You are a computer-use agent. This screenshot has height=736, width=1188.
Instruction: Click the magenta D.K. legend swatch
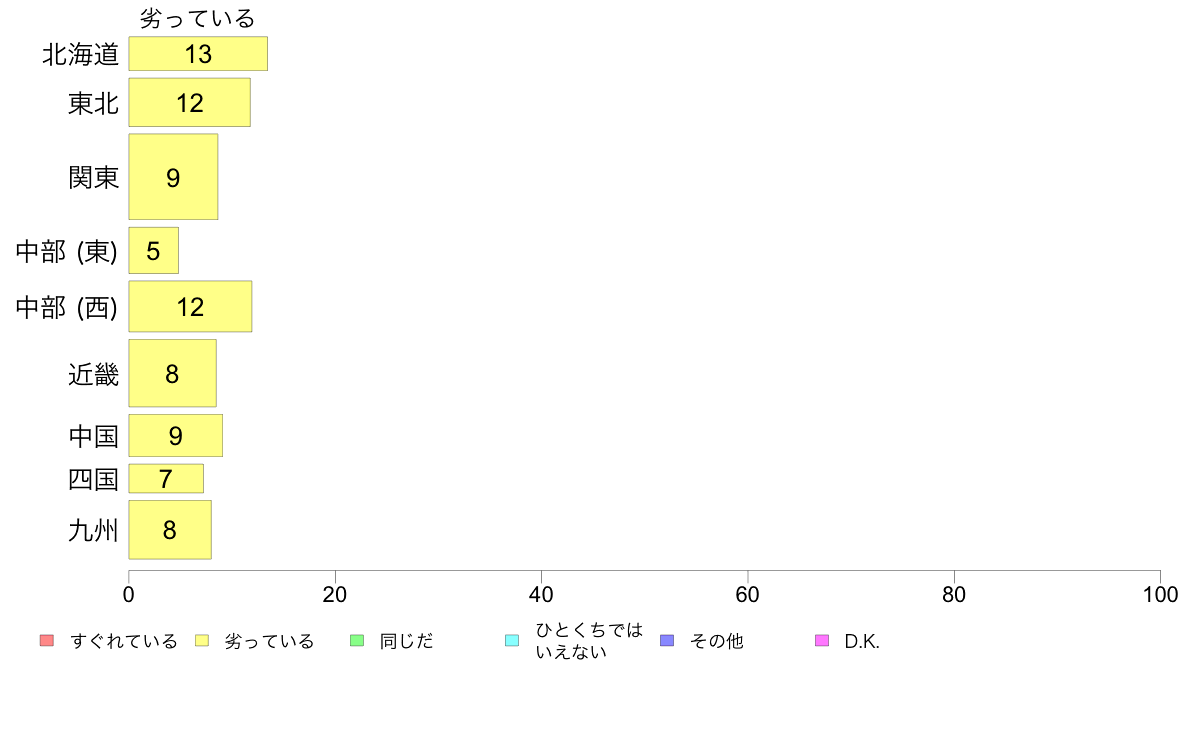[x=822, y=641]
